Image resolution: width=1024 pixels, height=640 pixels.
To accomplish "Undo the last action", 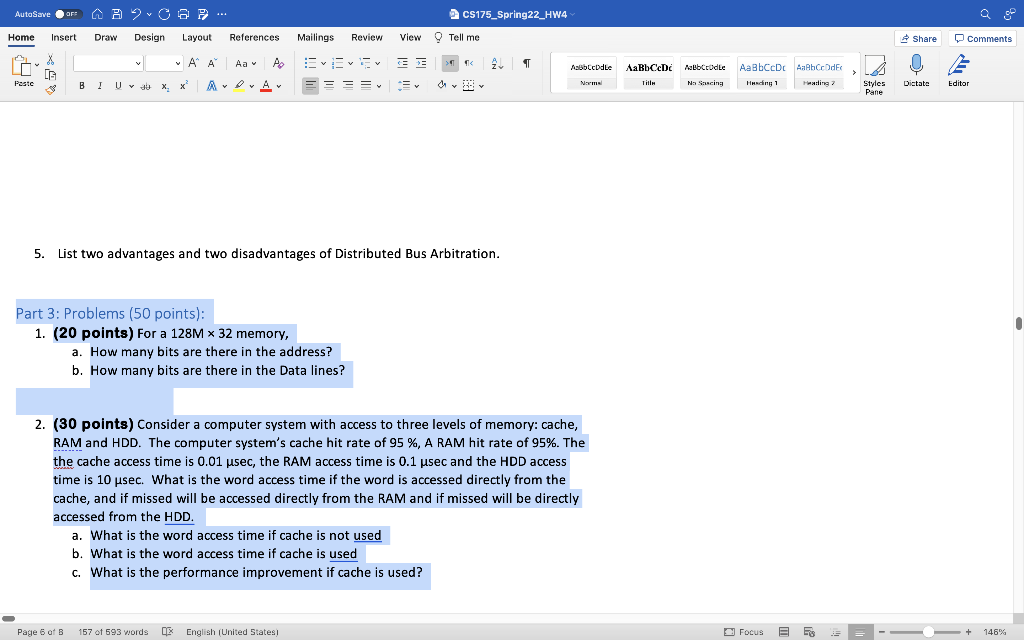I will [x=136, y=14].
